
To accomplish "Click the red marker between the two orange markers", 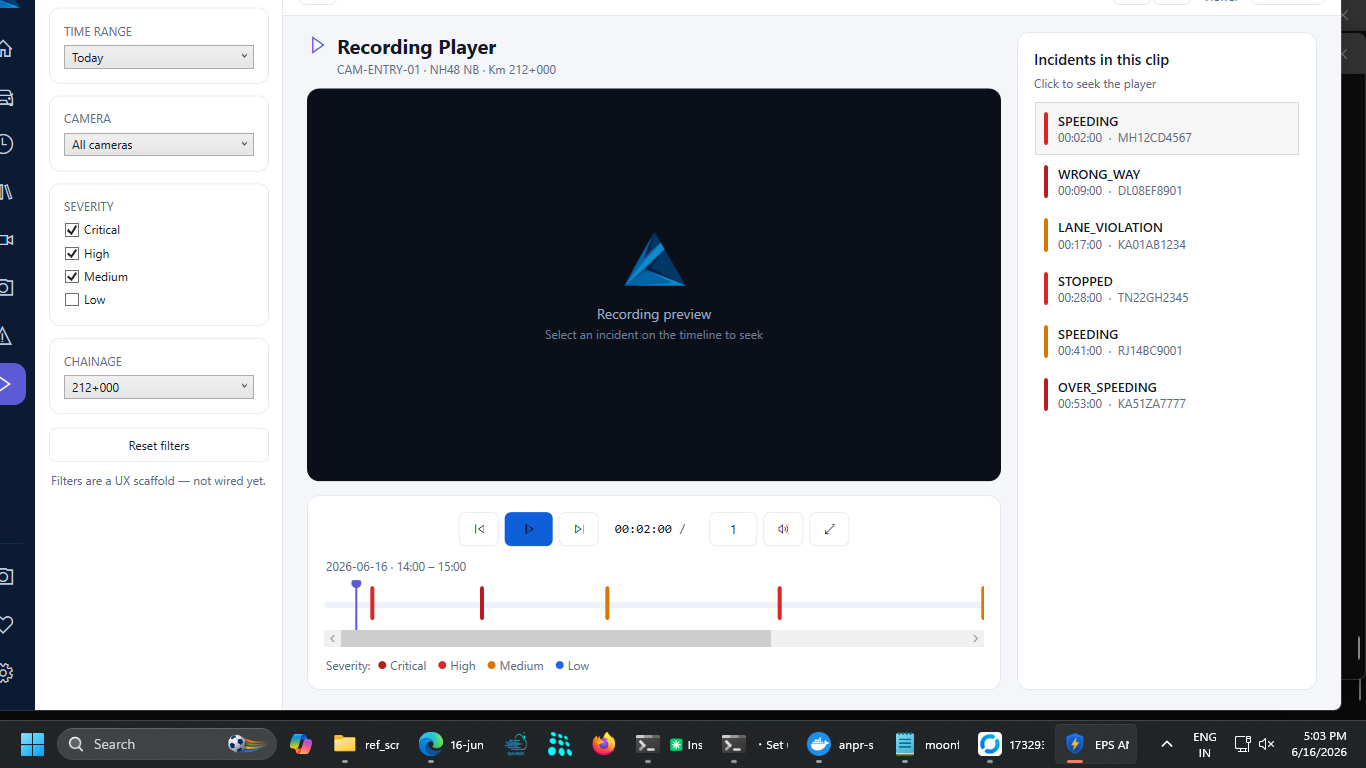I will pyautogui.click(x=779, y=603).
